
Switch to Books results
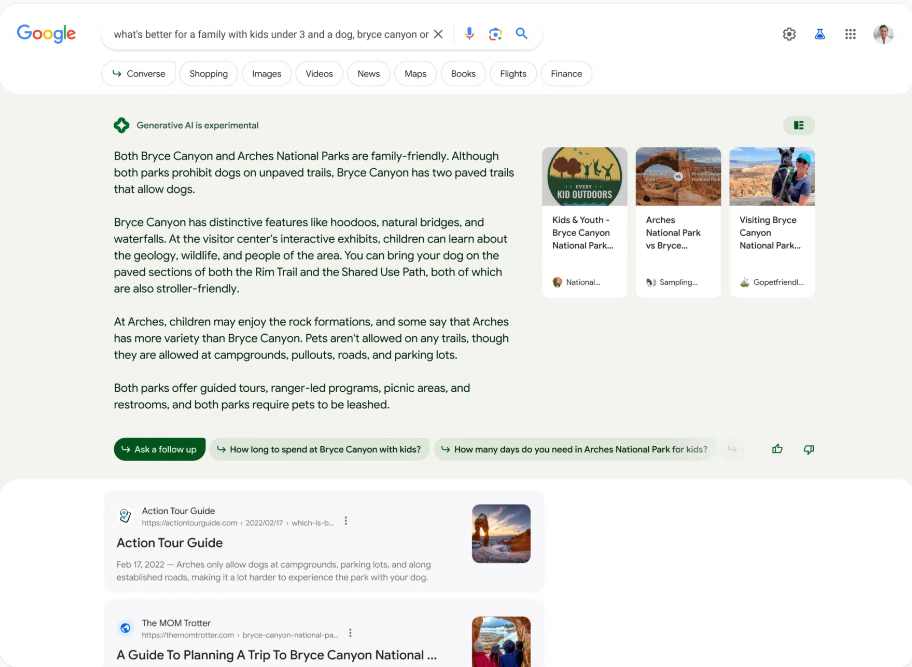[464, 74]
